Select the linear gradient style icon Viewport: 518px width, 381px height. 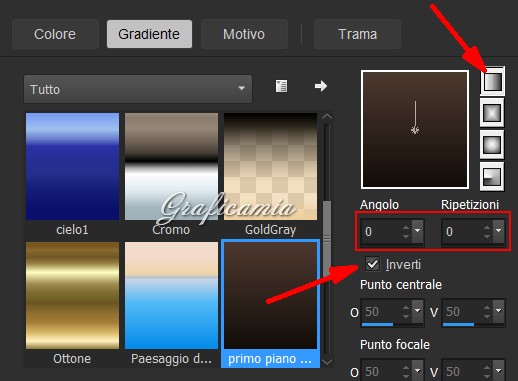492,81
